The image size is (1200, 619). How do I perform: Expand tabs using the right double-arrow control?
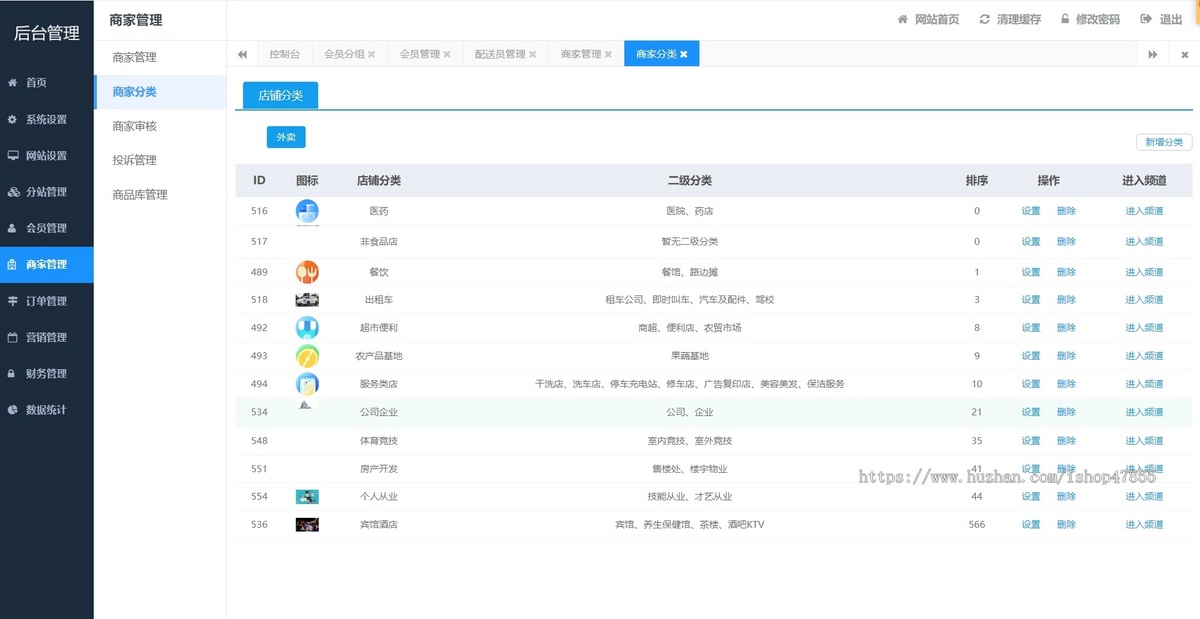(x=1151, y=55)
